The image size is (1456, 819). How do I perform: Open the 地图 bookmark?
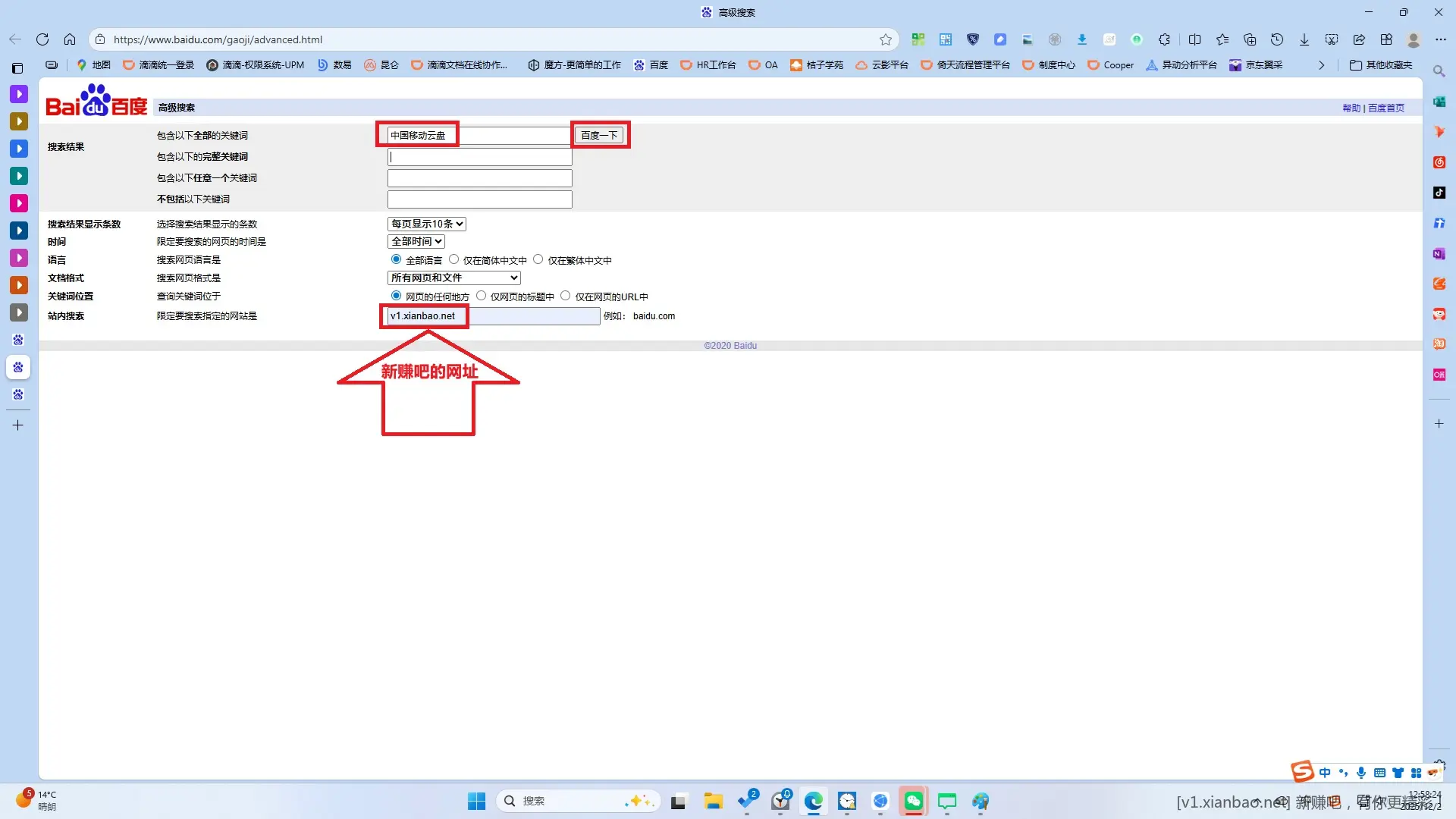pyautogui.click(x=93, y=65)
